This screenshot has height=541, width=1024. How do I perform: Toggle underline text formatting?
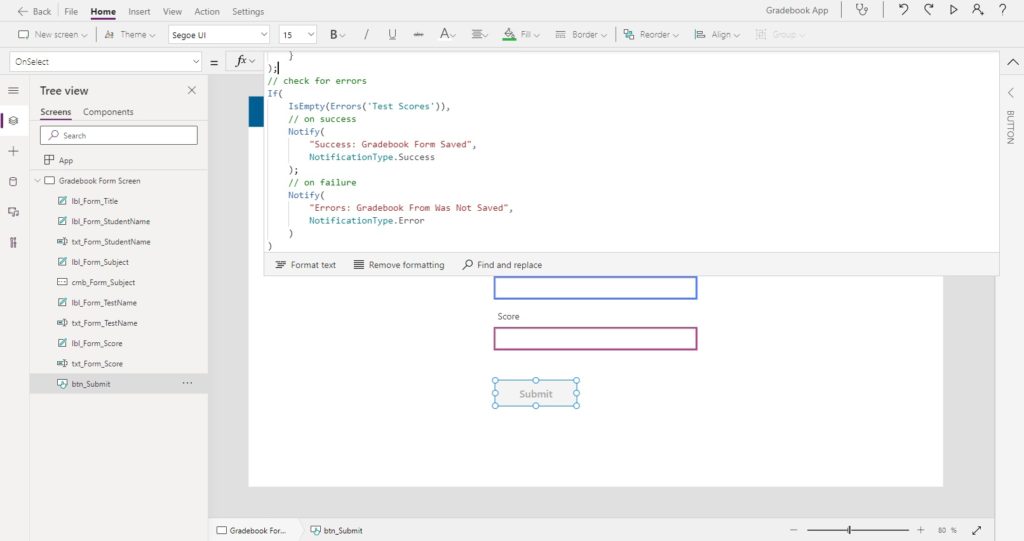click(392, 34)
